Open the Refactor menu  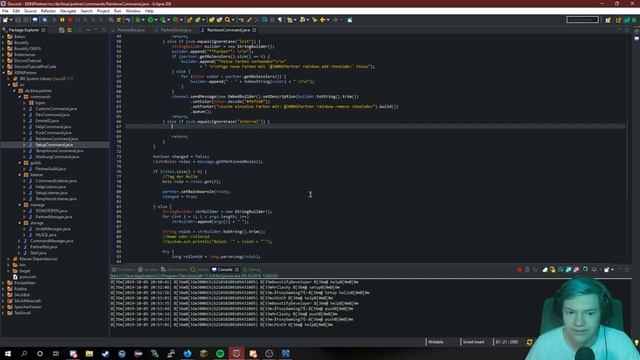coord(48,11)
